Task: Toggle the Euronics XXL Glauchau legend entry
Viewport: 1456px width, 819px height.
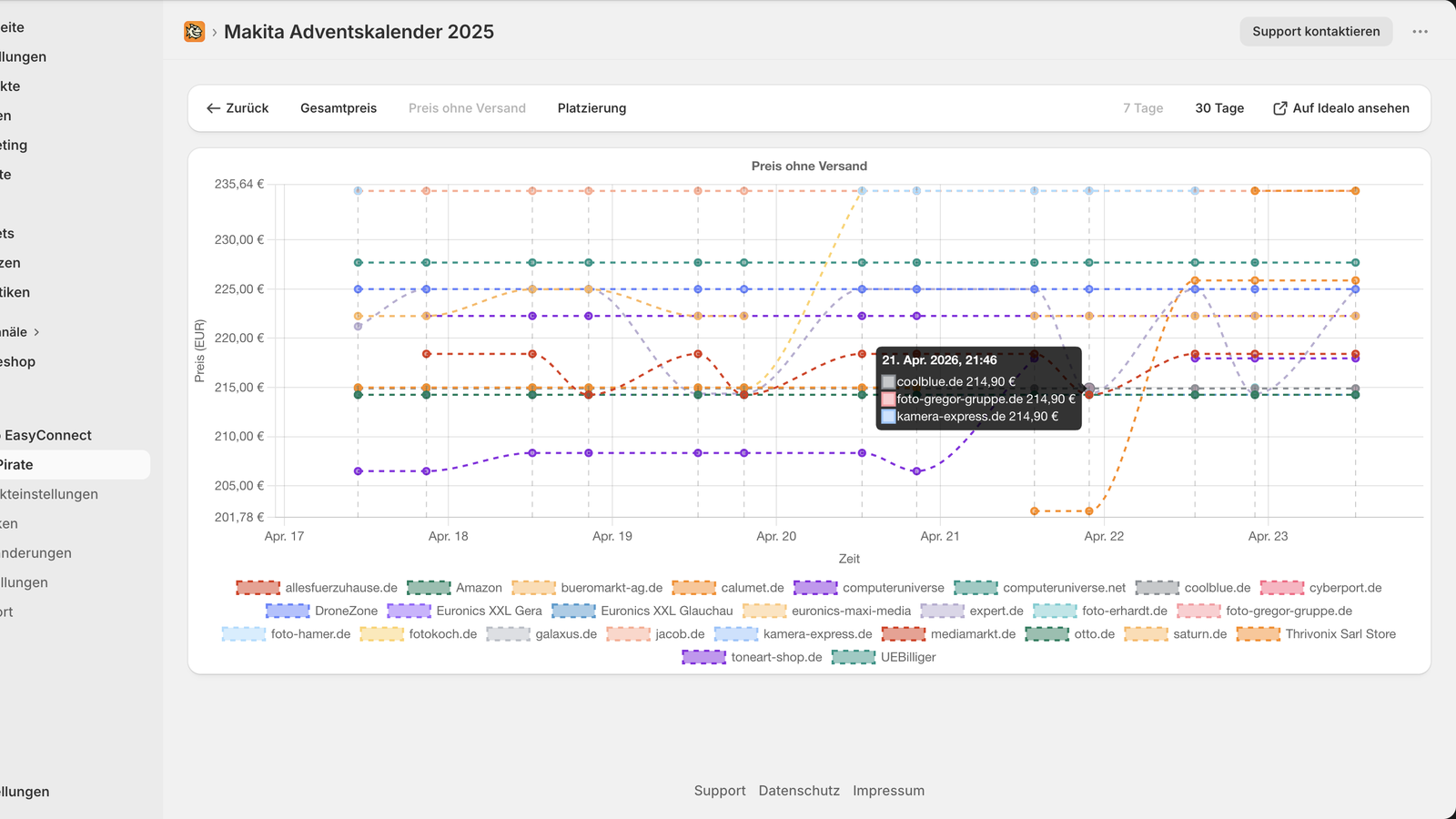Action: pos(642,611)
